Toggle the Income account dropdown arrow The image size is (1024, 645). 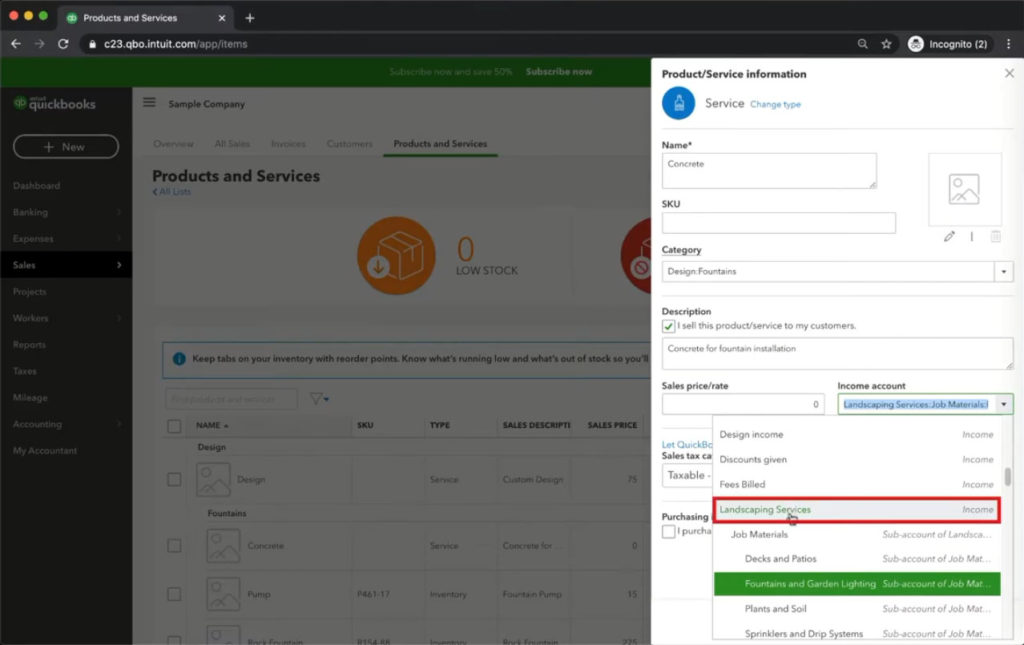pyautogui.click(x=1003, y=404)
